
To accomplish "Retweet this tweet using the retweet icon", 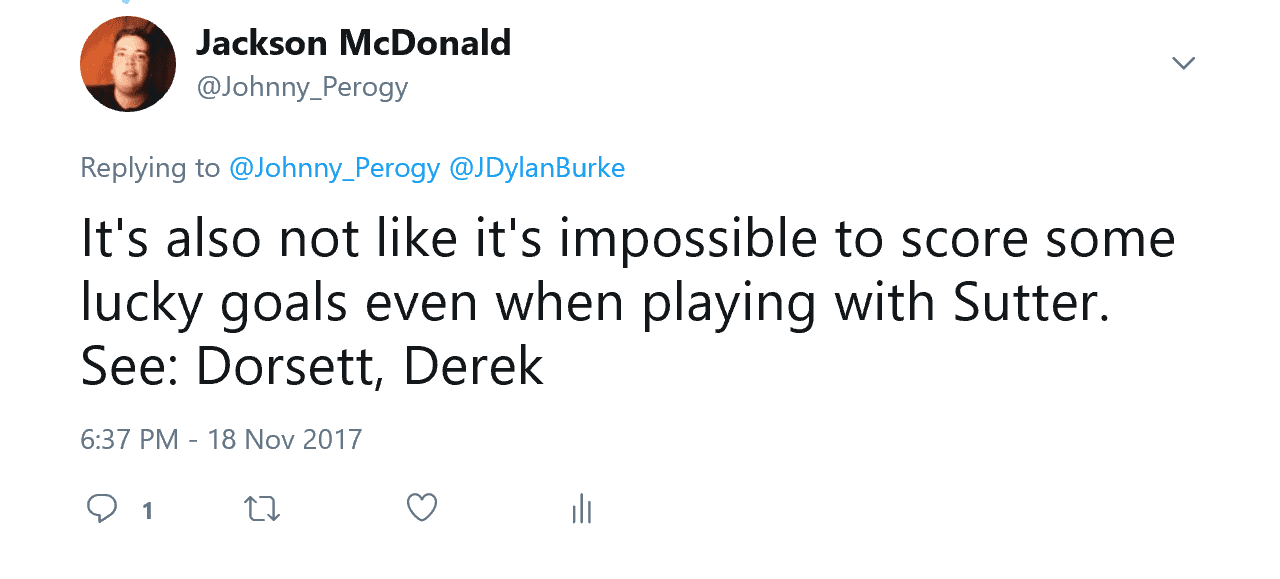I will [262, 509].
